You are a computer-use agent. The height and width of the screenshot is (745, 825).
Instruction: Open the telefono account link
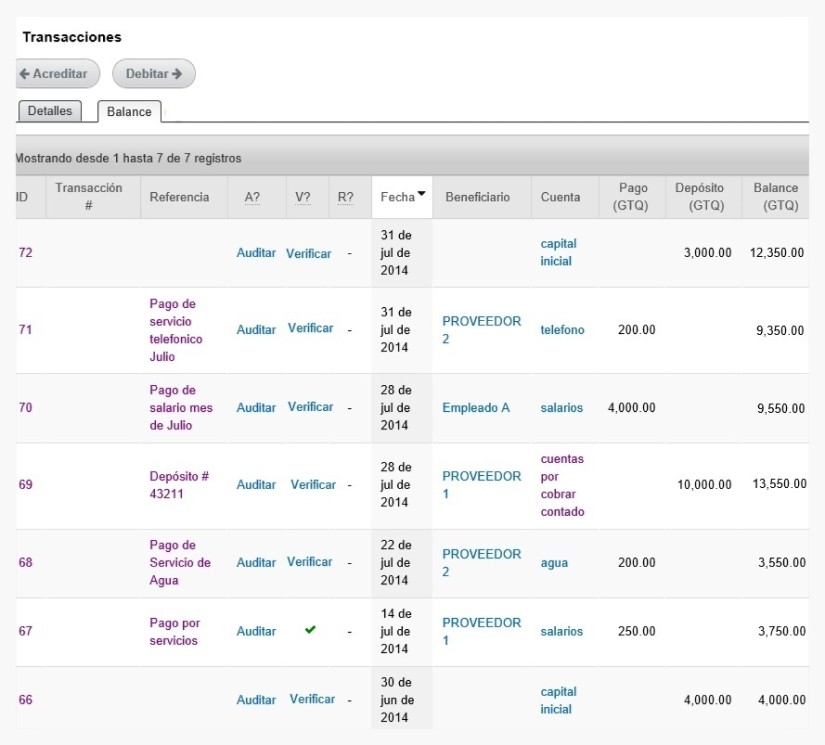[562, 330]
